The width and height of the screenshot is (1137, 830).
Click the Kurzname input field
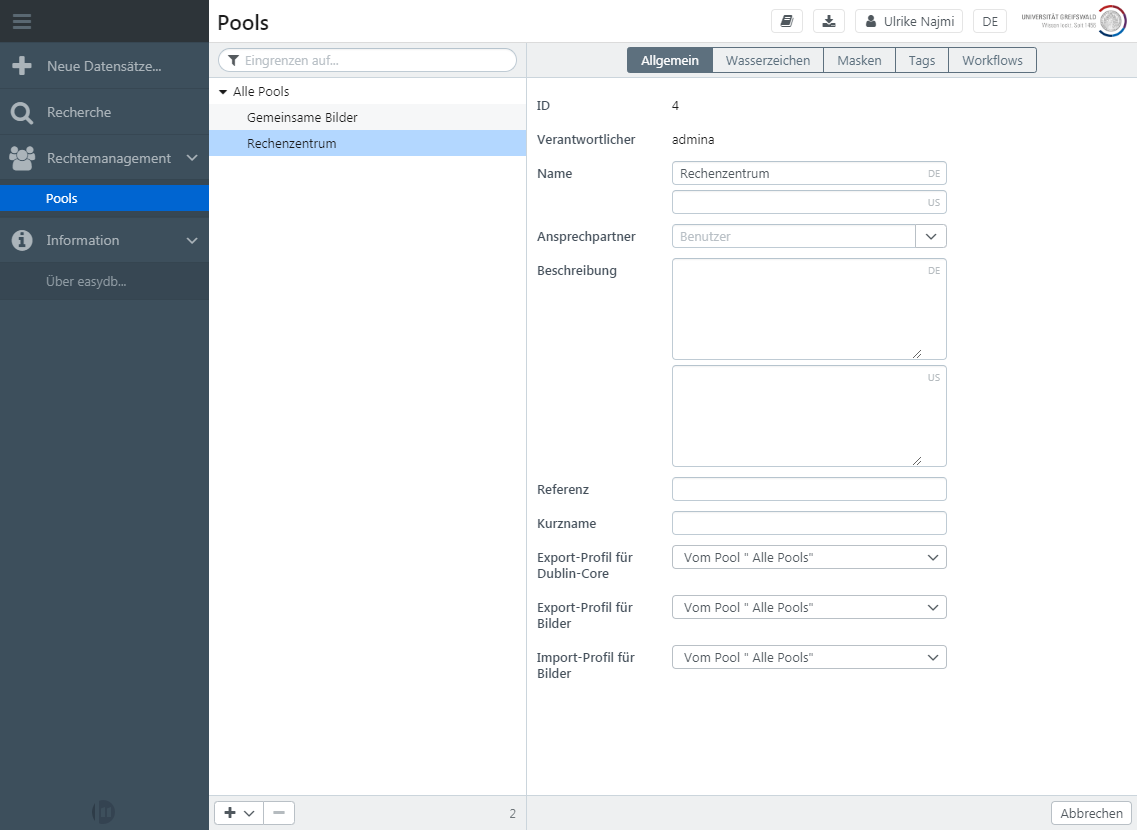click(x=809, y=523)
